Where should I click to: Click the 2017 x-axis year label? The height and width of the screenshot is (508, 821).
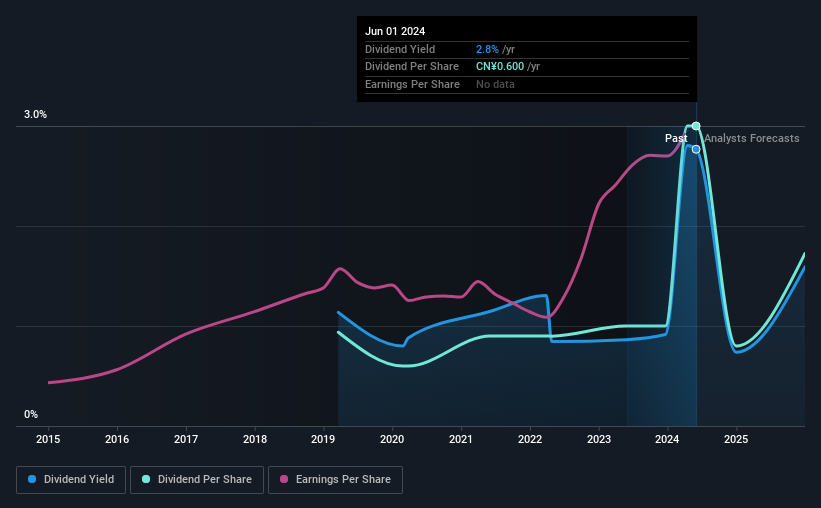pos(186,439)
